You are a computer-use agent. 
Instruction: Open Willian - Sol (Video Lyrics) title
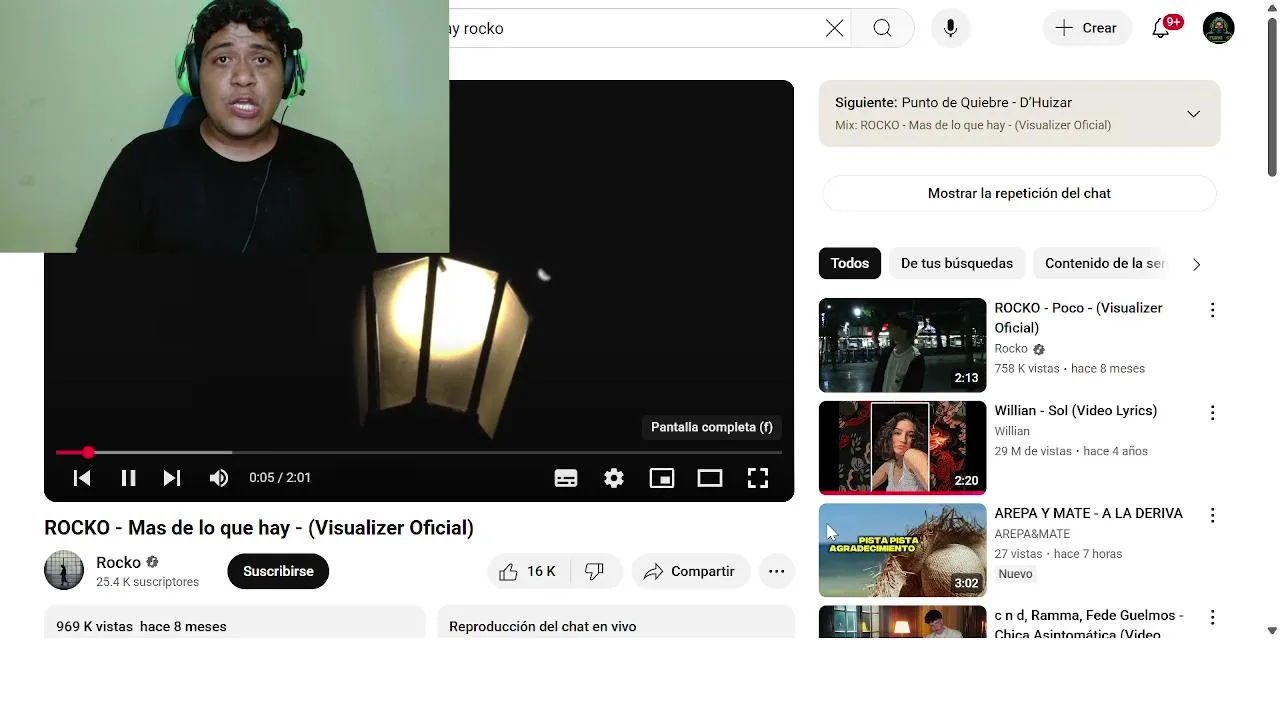click(x=1075, y=411)
